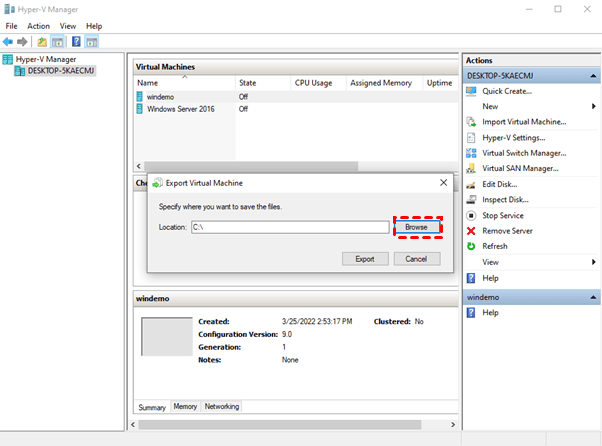Click the Inspect Disk icon

pyautogui.click(x=471, y=200)
